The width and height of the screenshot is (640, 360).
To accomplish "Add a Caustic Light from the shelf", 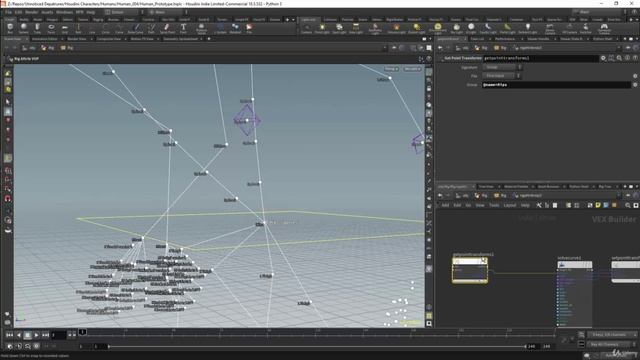I will (x=488, y=28).
